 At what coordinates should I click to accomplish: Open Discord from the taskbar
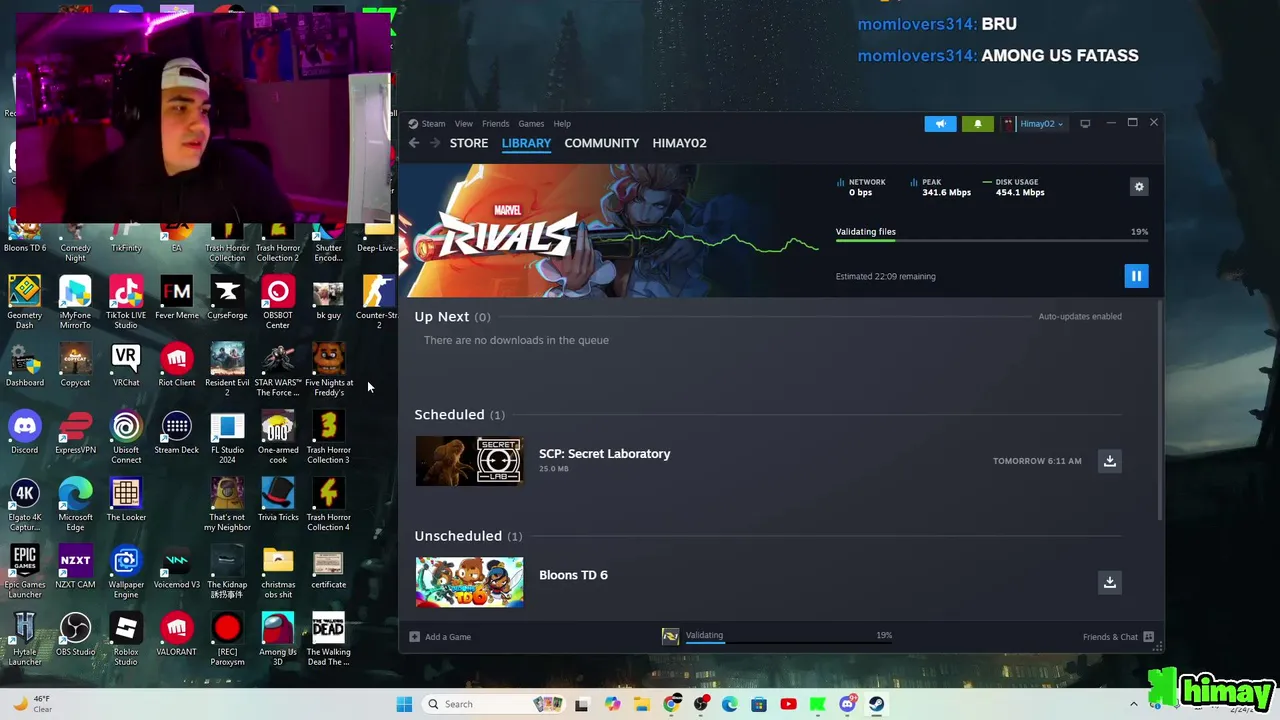coord(847,704)
